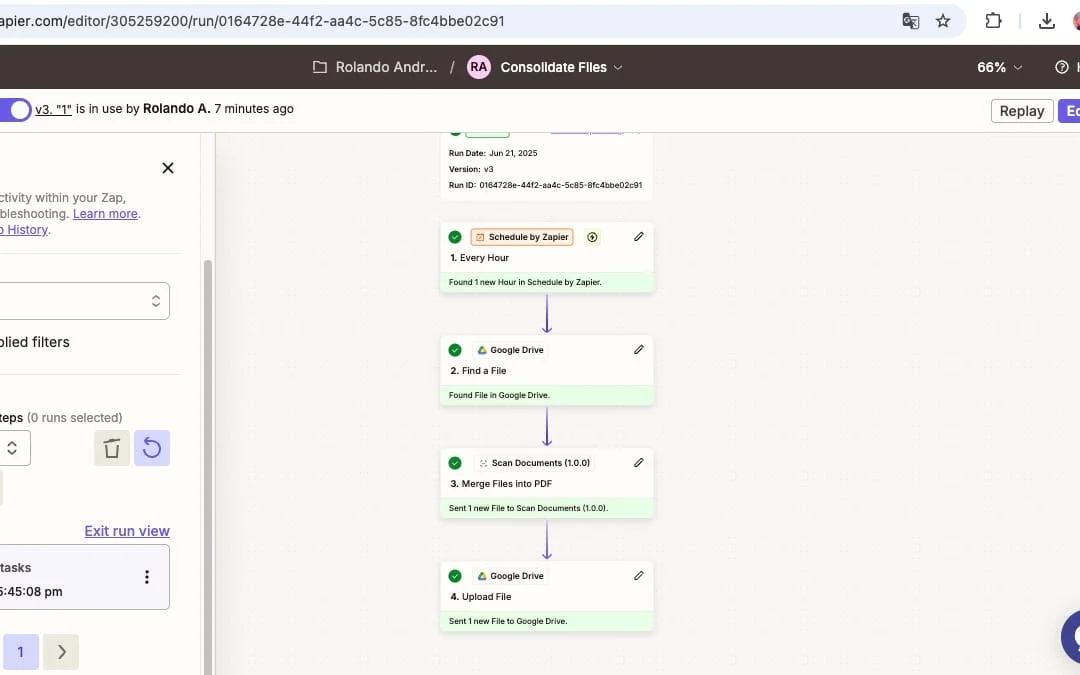Open the Consolidate Files dropdown

pos(620,67)
